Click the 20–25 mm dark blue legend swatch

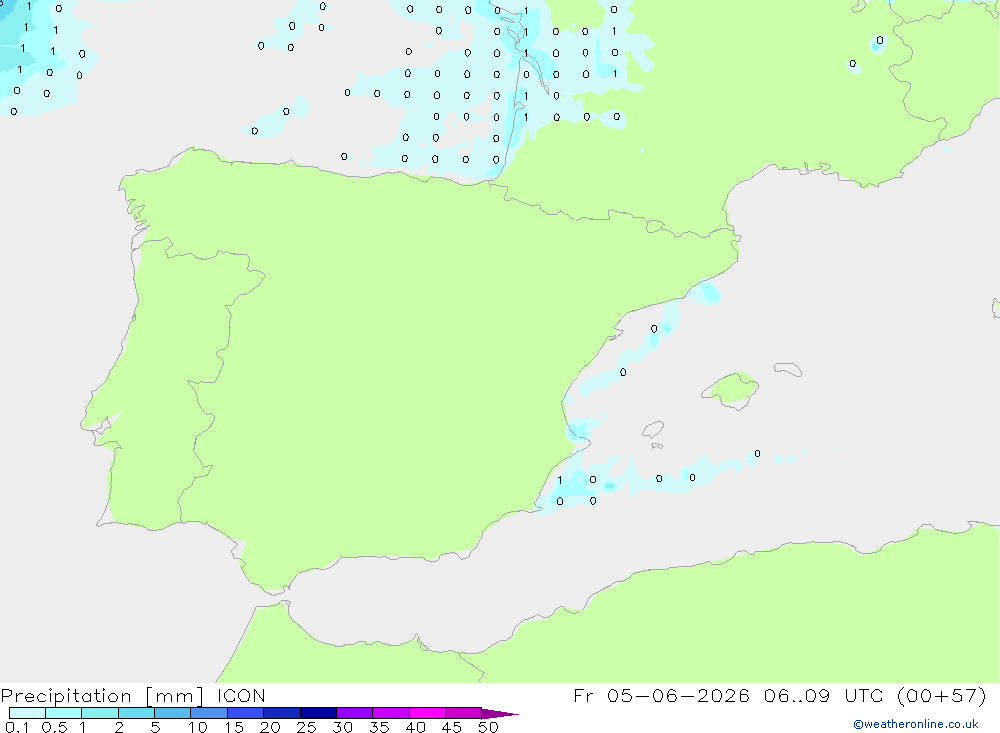pyautogui.click(x=282, y=713)
